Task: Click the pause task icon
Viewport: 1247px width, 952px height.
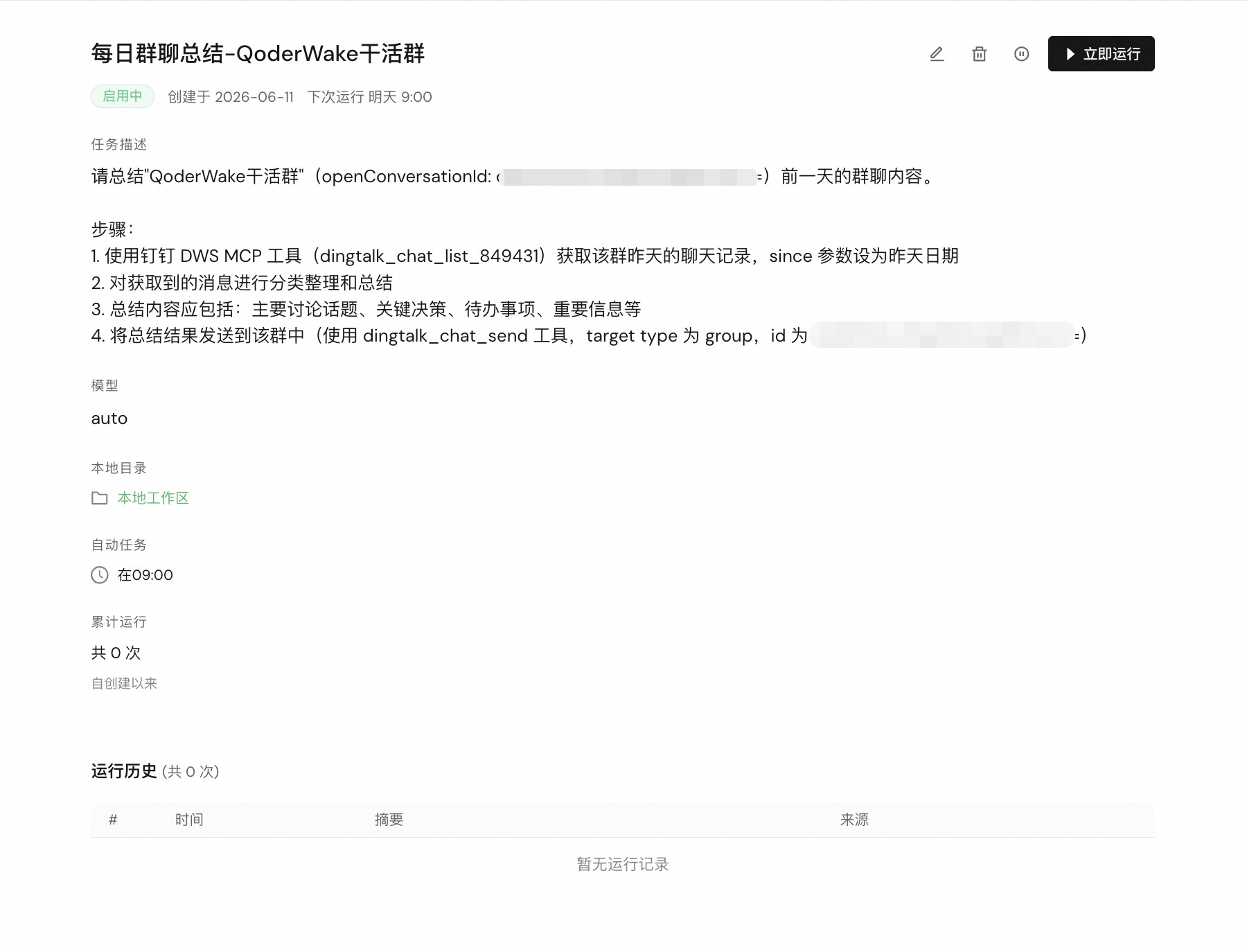Action: 1021,54
